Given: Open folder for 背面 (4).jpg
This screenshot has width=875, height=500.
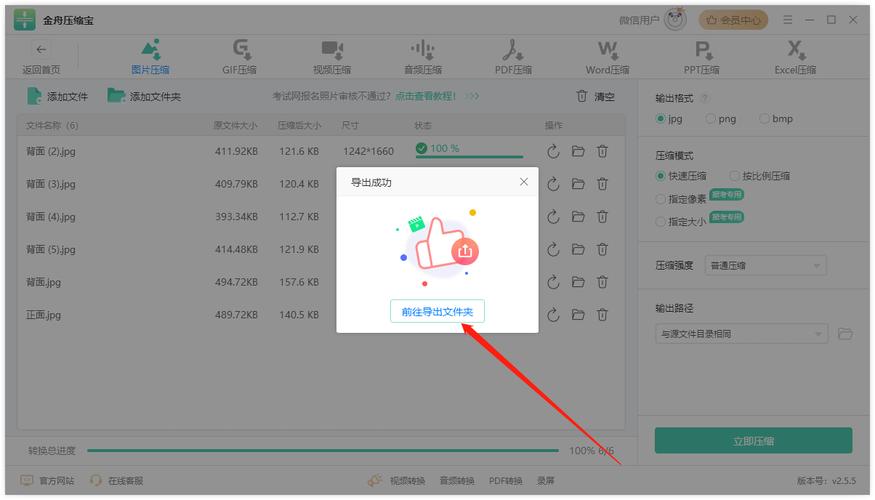Looking at the screenshot, I should pyautogui.click(x=578, y=217).
